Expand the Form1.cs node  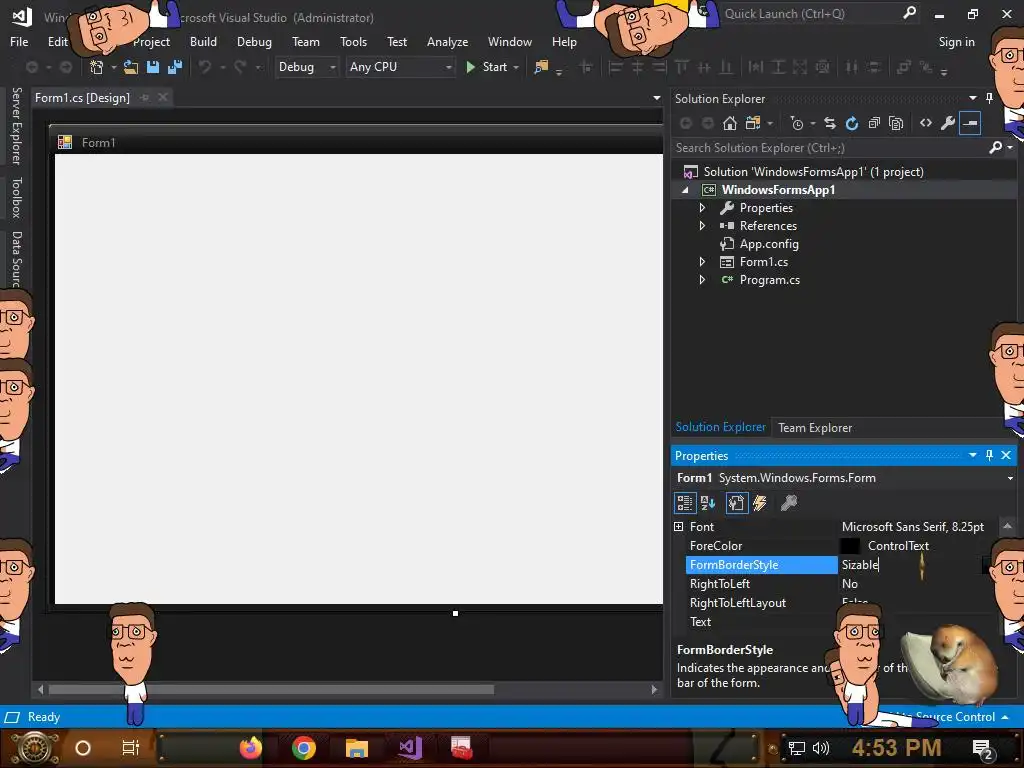coord(703,262)
